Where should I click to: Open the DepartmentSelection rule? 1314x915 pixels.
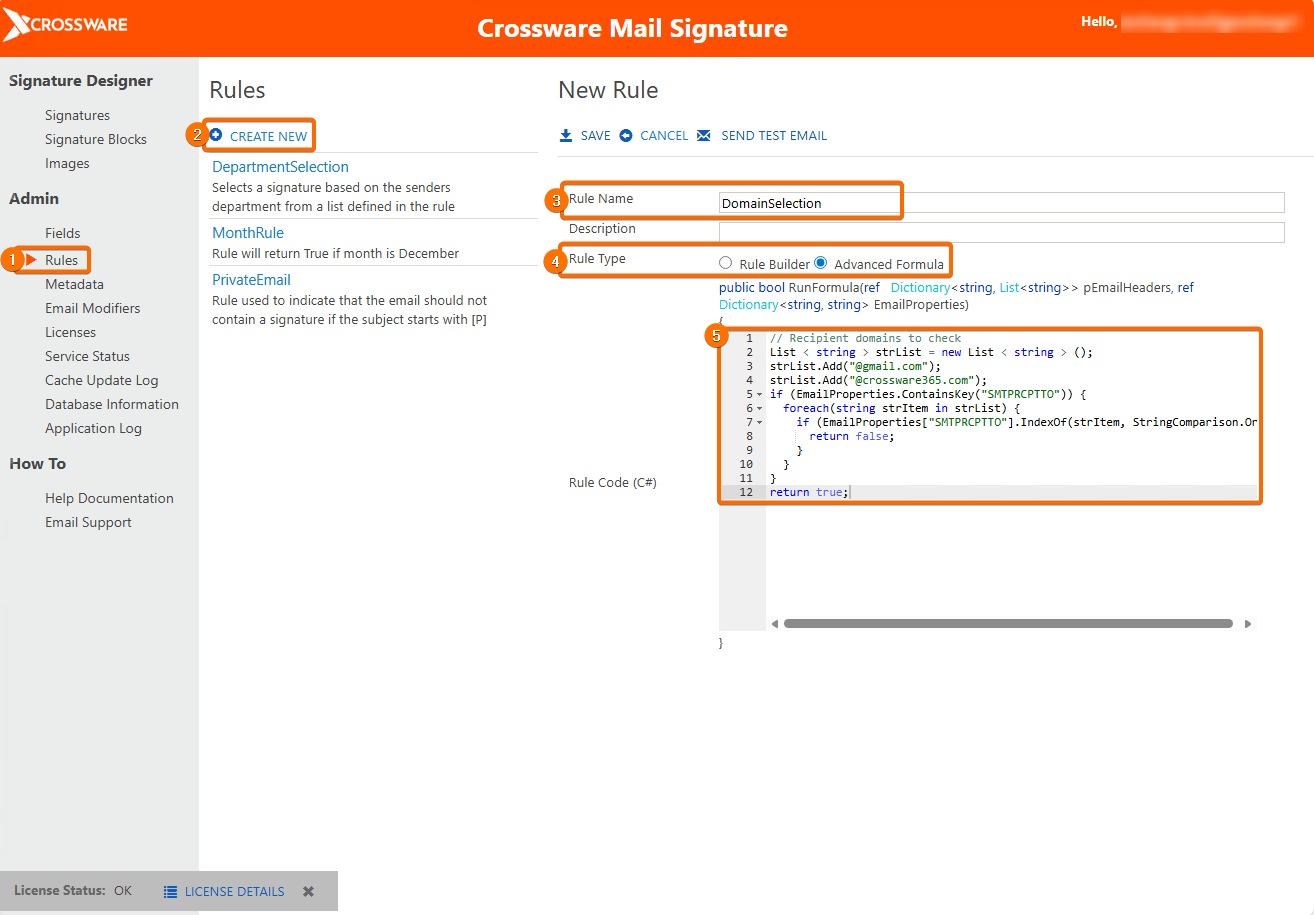pyautogui.click(x=280, y=167)
